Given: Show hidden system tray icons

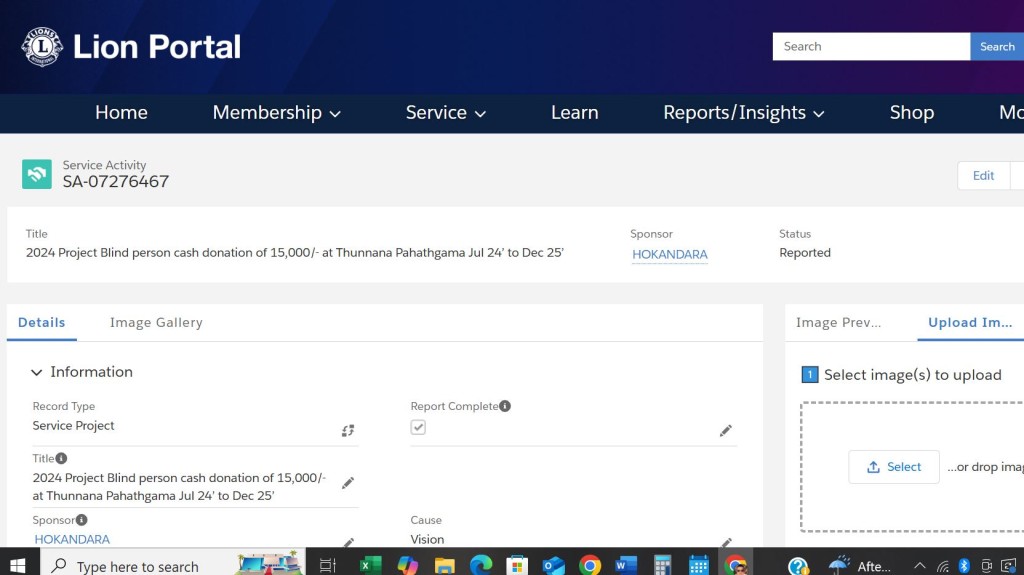Looking at the screenshot, I should point(920,566).
